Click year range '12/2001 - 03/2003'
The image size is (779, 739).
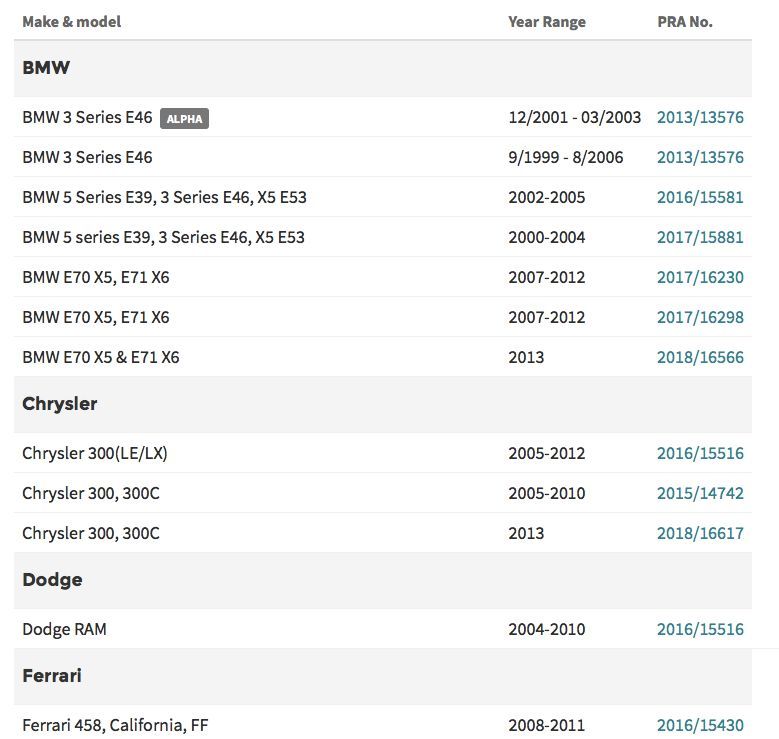[574, 117]
